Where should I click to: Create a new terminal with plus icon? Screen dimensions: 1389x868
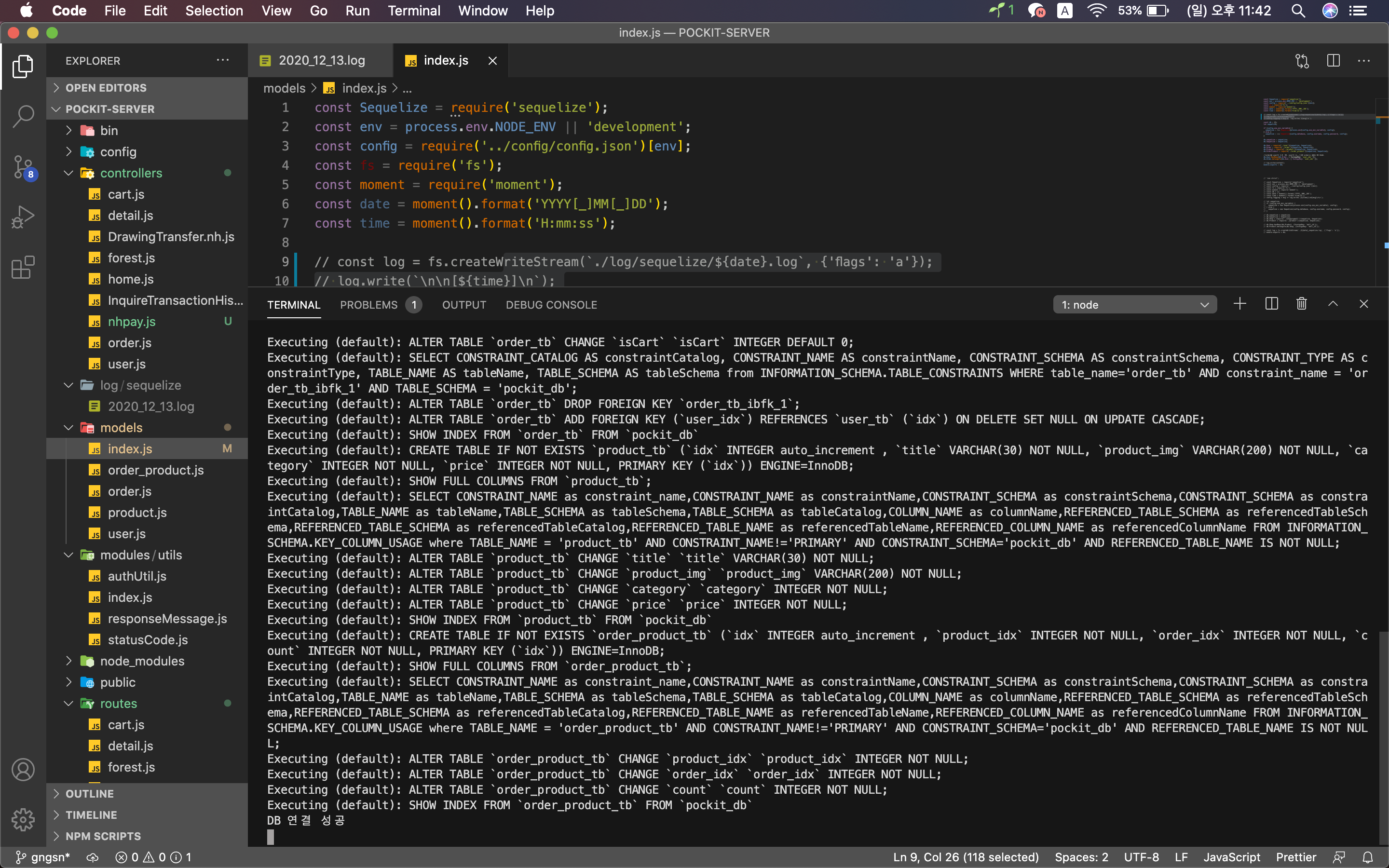tap(1239, 304)
